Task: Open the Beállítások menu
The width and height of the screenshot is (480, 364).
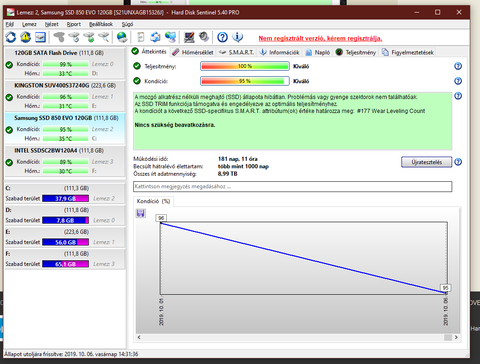Action: tap(101, 24)
